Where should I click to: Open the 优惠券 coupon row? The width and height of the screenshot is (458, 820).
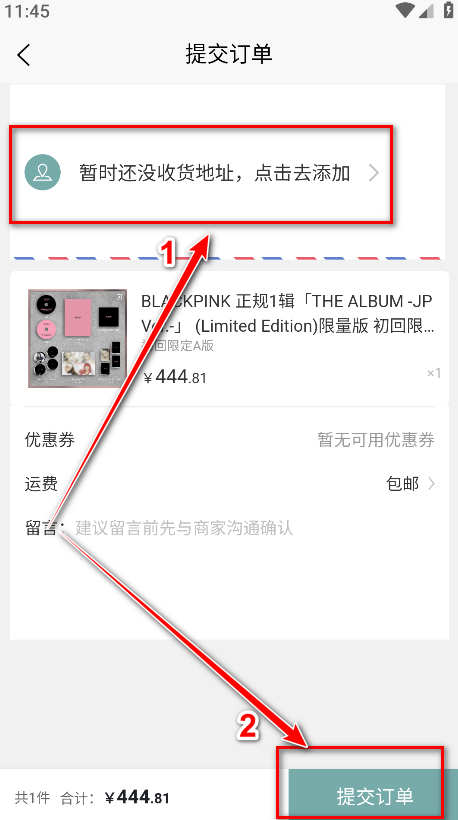229,440
